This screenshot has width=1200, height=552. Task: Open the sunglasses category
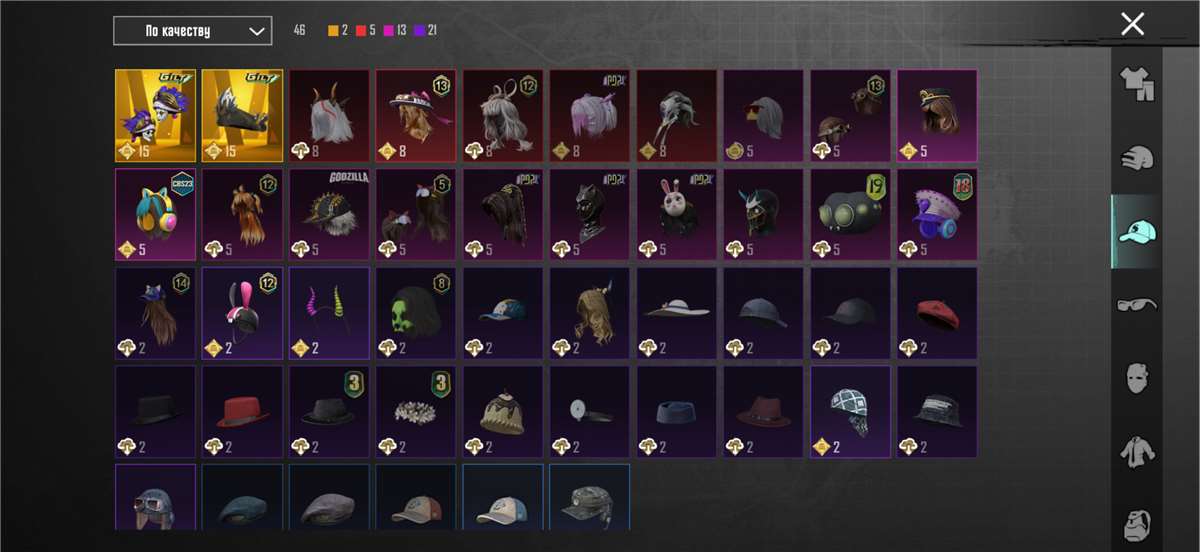click(1137, 304)
